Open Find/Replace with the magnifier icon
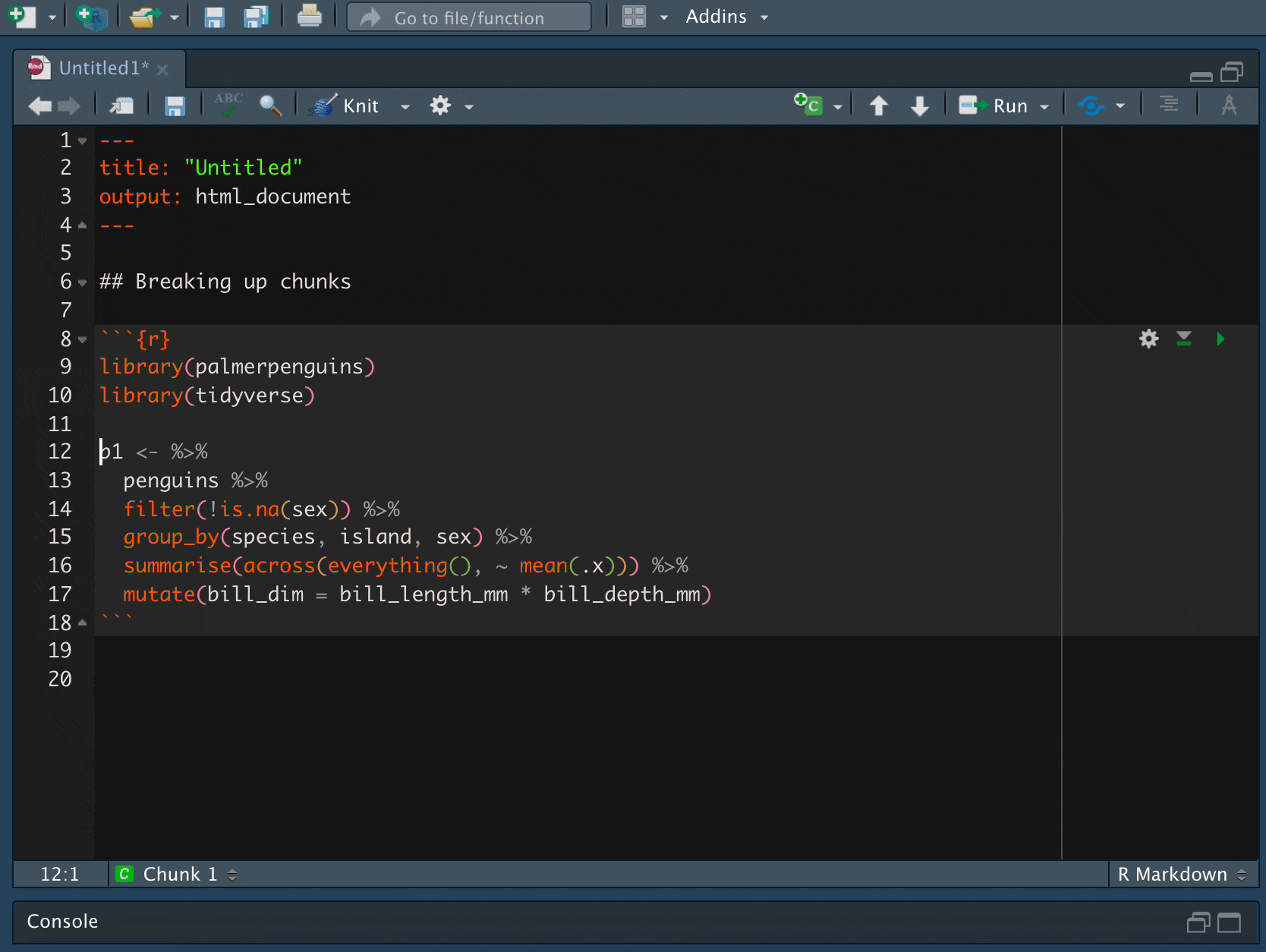Screen dimensions: 1266x952 (x=271, y=106)
